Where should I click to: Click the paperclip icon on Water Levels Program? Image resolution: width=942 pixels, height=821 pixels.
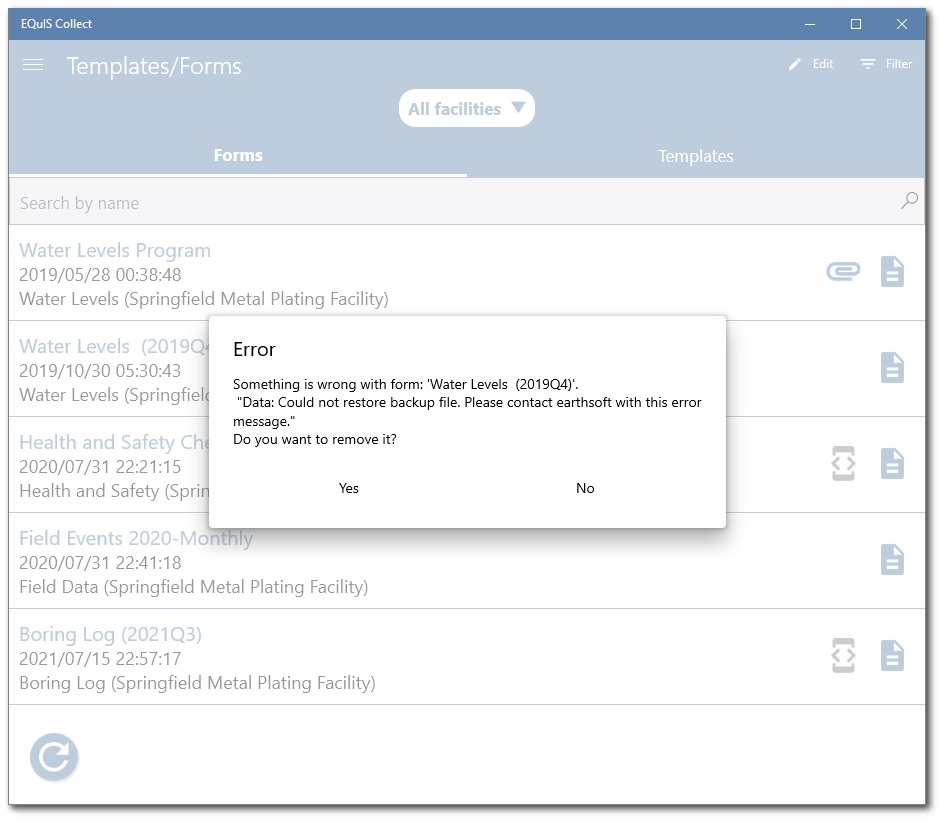[x=842, y=271]
